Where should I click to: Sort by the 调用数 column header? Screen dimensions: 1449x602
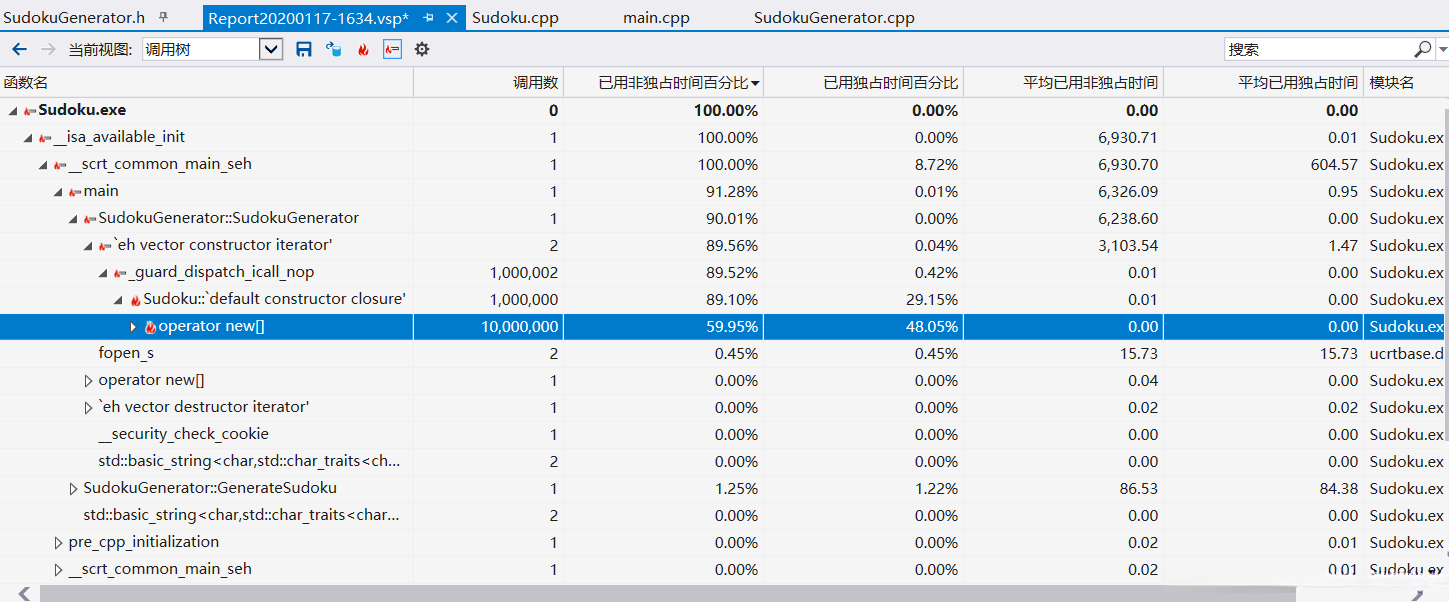pyautogui.click(x=536, y=83)
